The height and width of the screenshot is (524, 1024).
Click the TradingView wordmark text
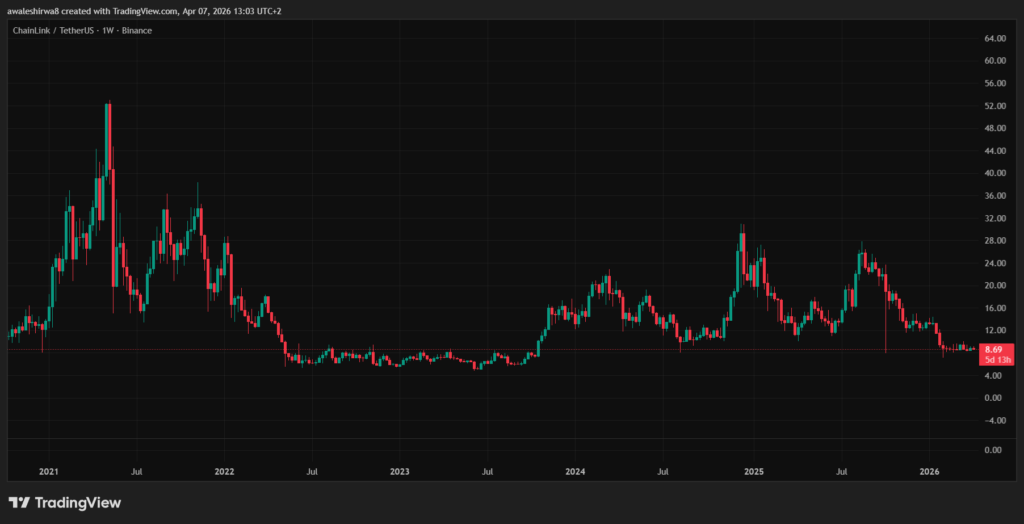tap(77, 502)
